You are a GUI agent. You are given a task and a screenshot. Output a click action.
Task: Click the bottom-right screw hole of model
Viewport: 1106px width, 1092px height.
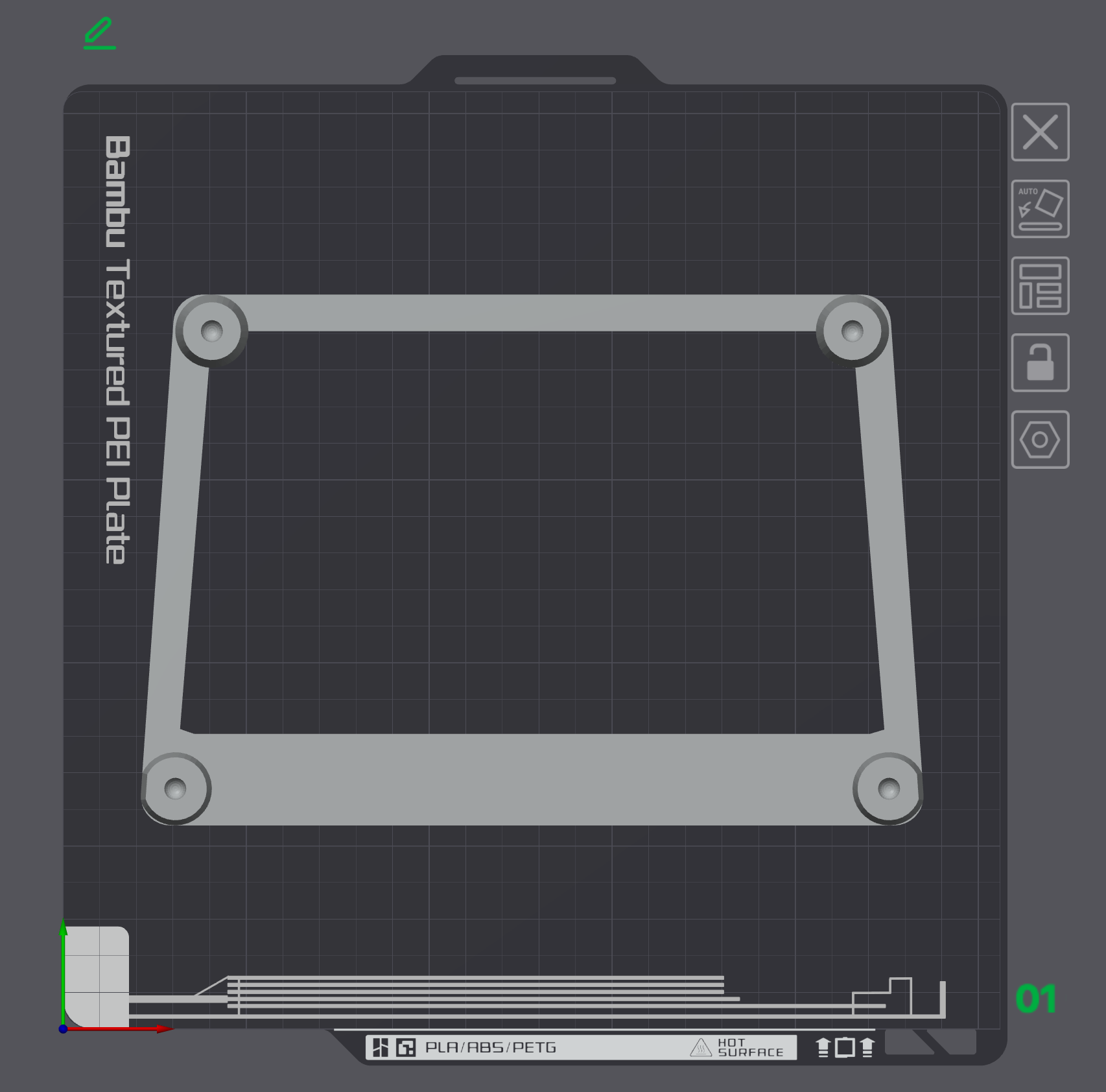point(888,789)
